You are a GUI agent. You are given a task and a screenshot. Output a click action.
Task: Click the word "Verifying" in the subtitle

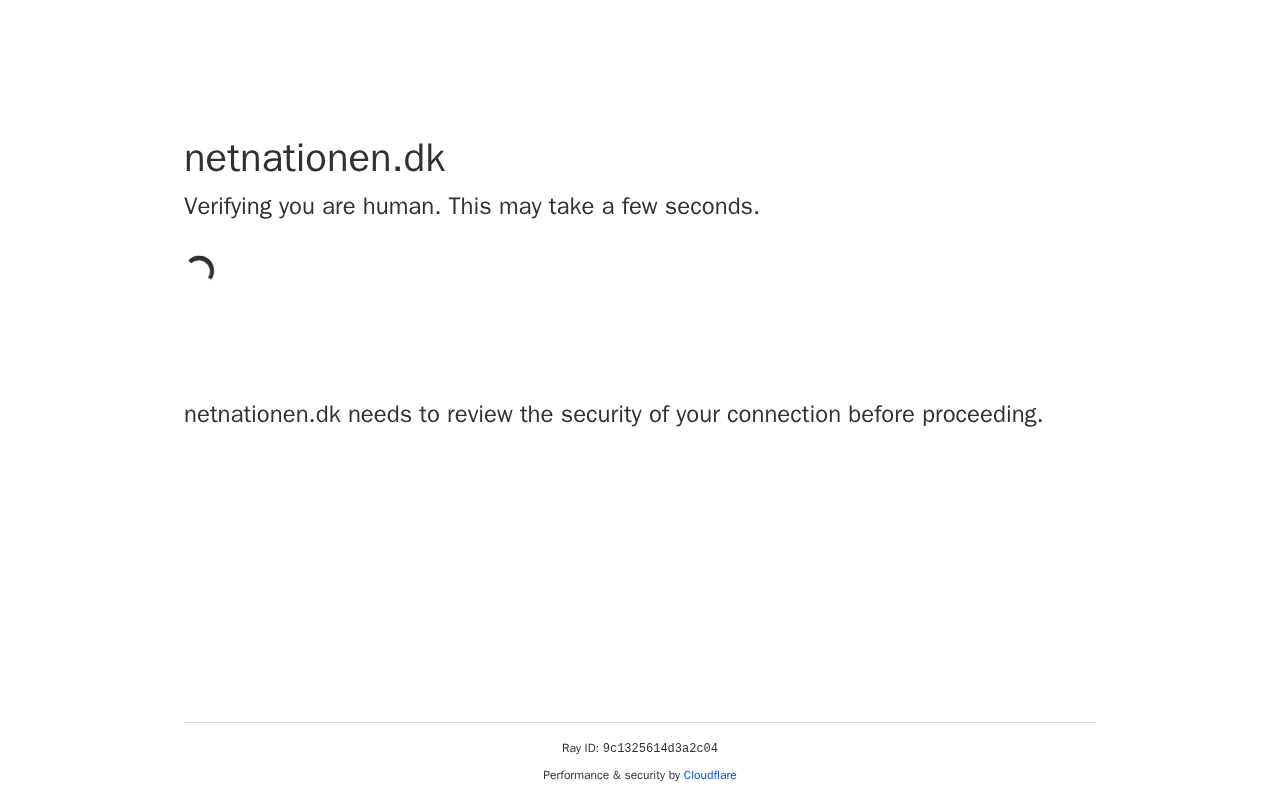(x=228, y=207)
